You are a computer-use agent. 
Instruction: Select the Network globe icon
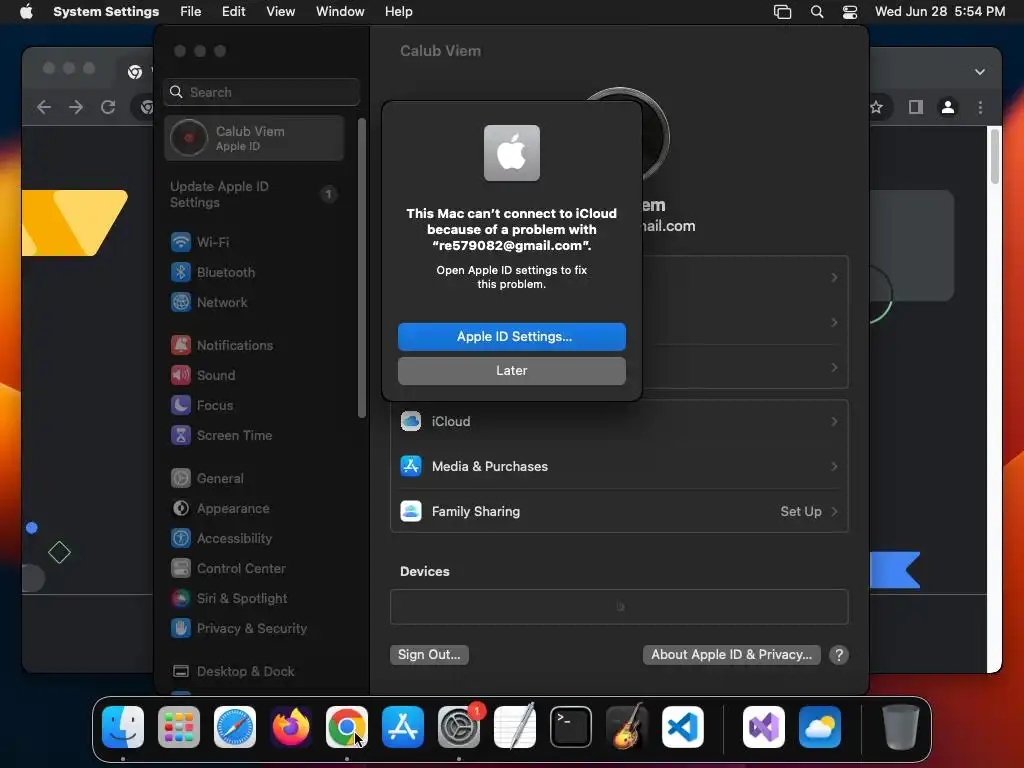click(181, 302)
